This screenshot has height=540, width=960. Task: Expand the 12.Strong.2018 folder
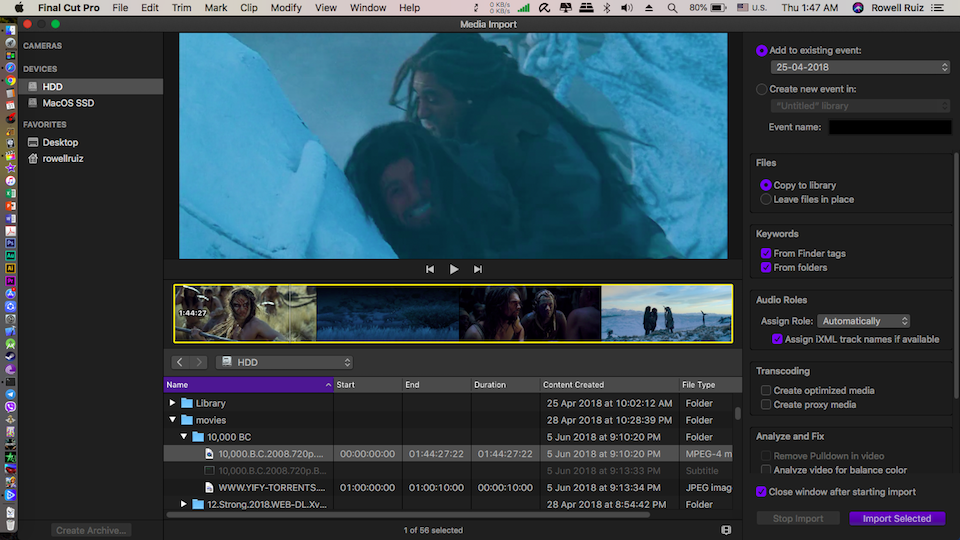(x=184, y=504)
